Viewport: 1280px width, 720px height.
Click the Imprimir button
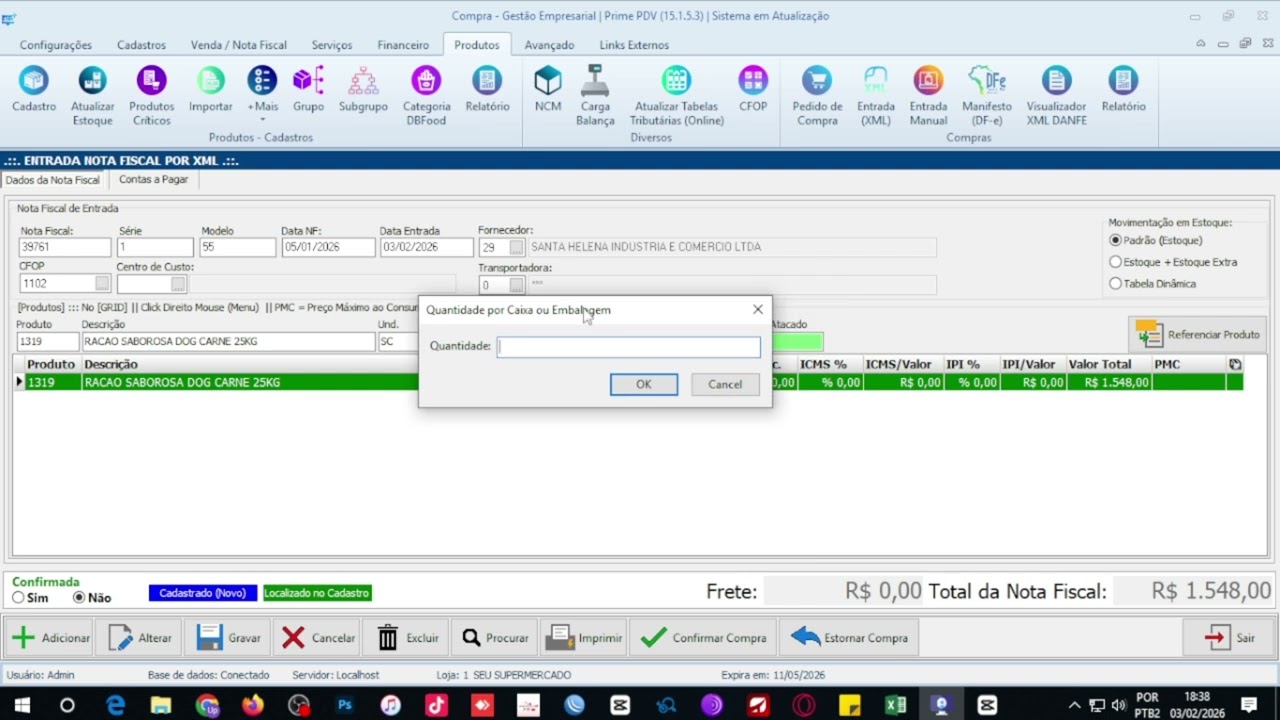point(584,638)
